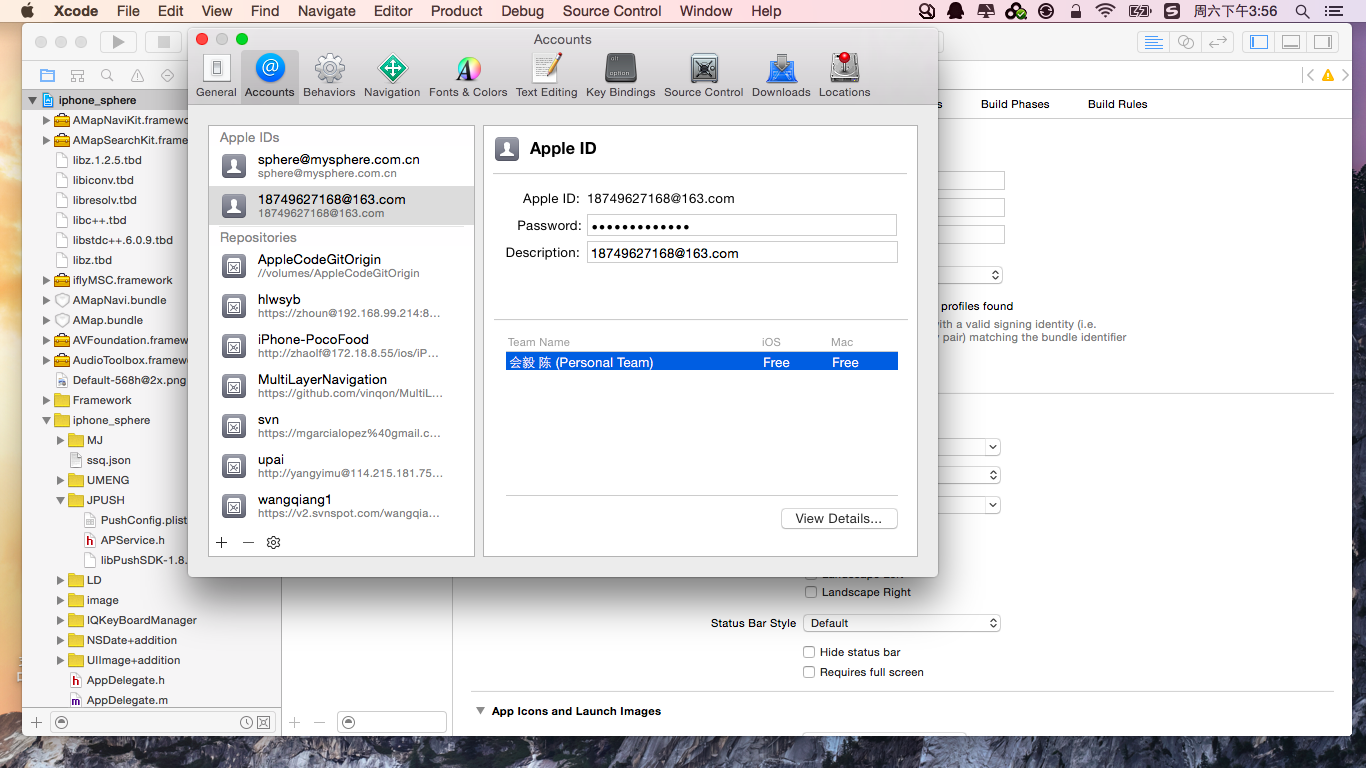Collapse the JPUSH folder
The width and height of the screenshot is (1366, 768).
click(x=60, y=500)
